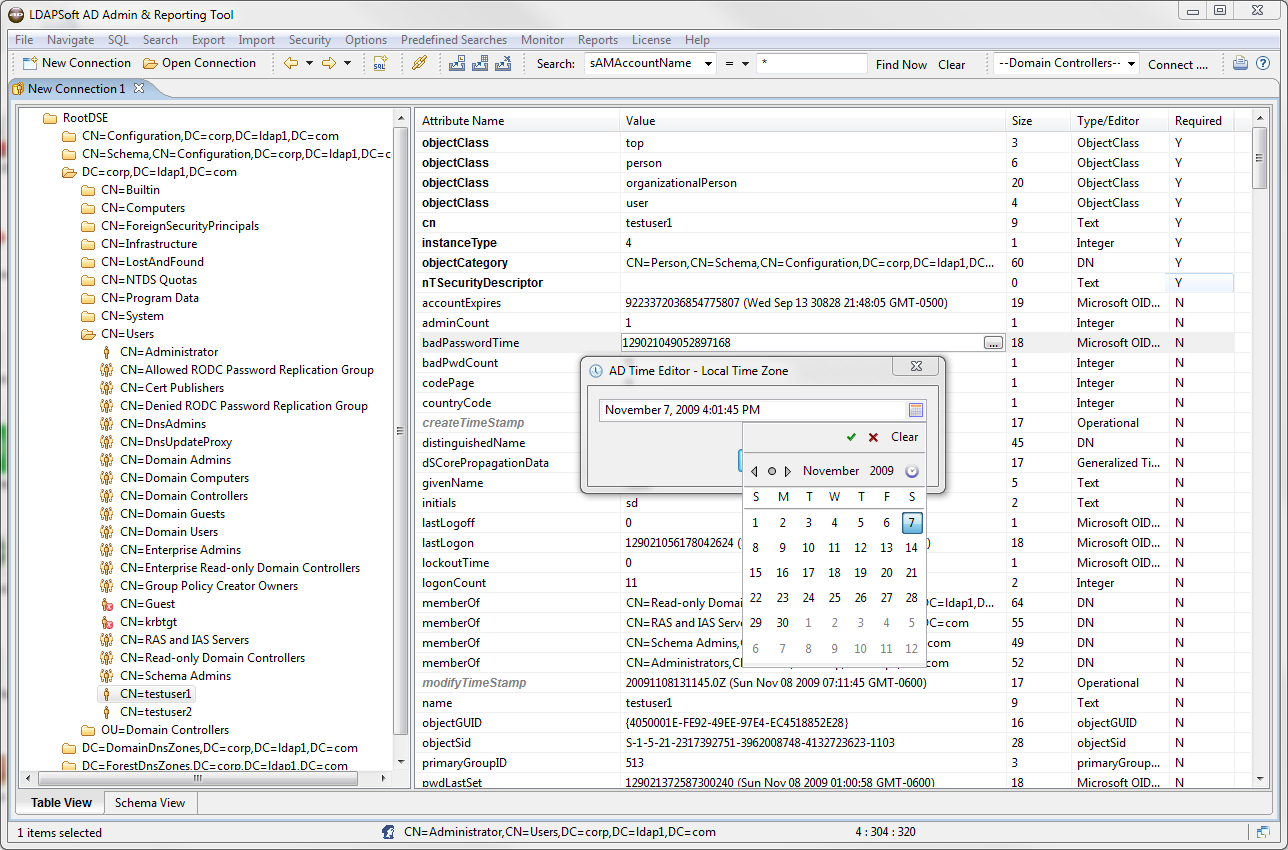Collapse the RootDSE folder icon

tap(50, 118)
